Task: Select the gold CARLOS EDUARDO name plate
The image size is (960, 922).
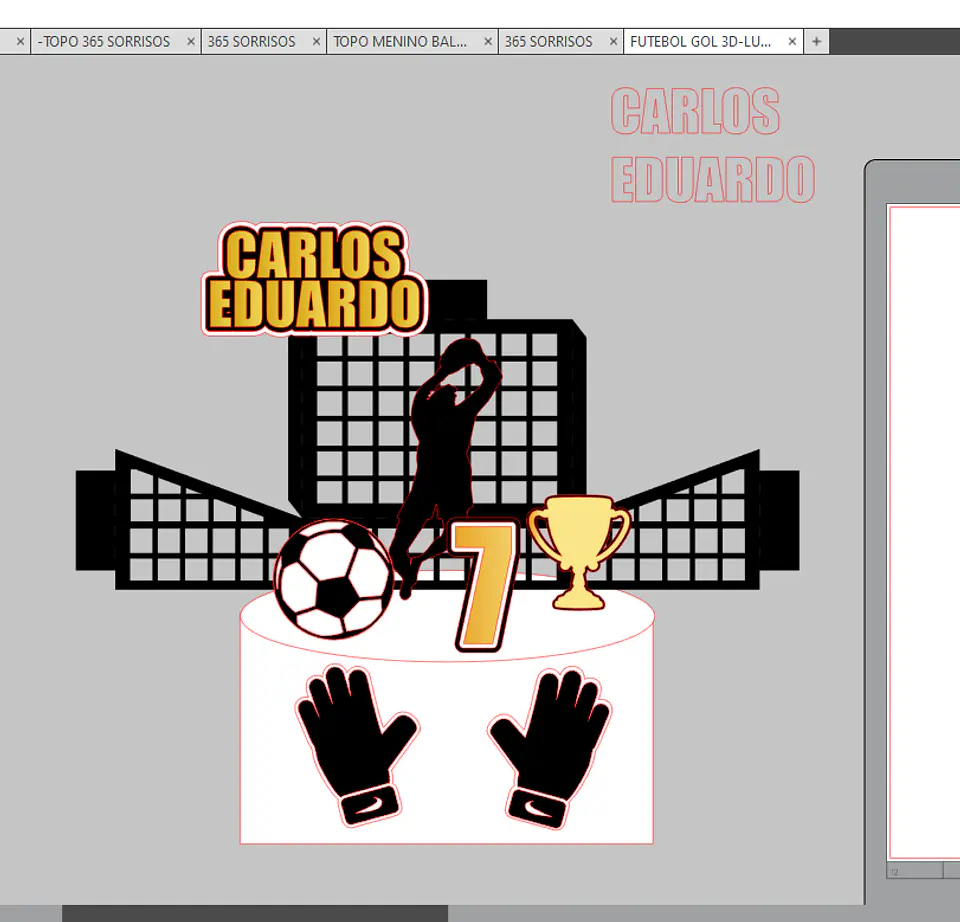Action: [314, 279]
